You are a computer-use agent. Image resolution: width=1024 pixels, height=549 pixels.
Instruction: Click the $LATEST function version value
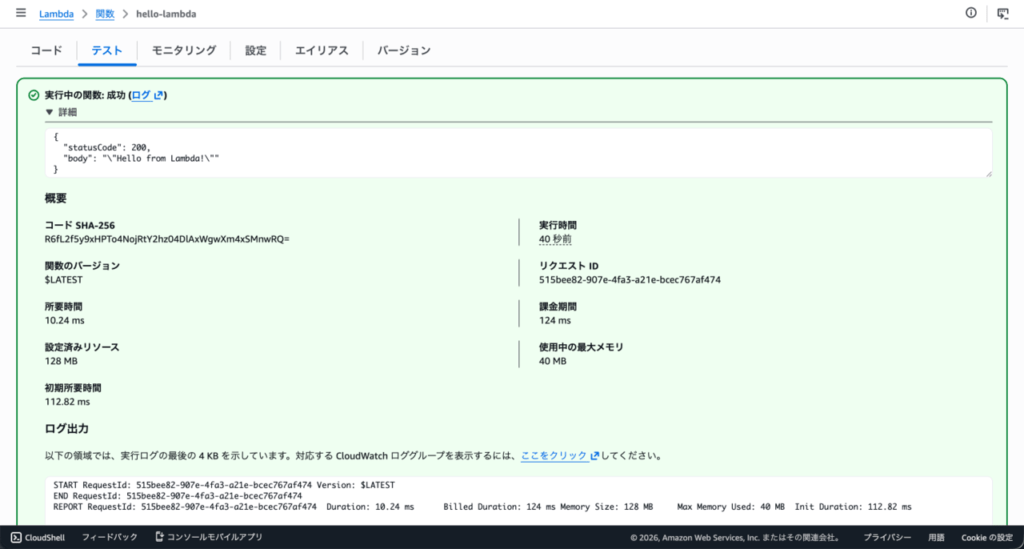pyautogui.click(x=63, y=279)
